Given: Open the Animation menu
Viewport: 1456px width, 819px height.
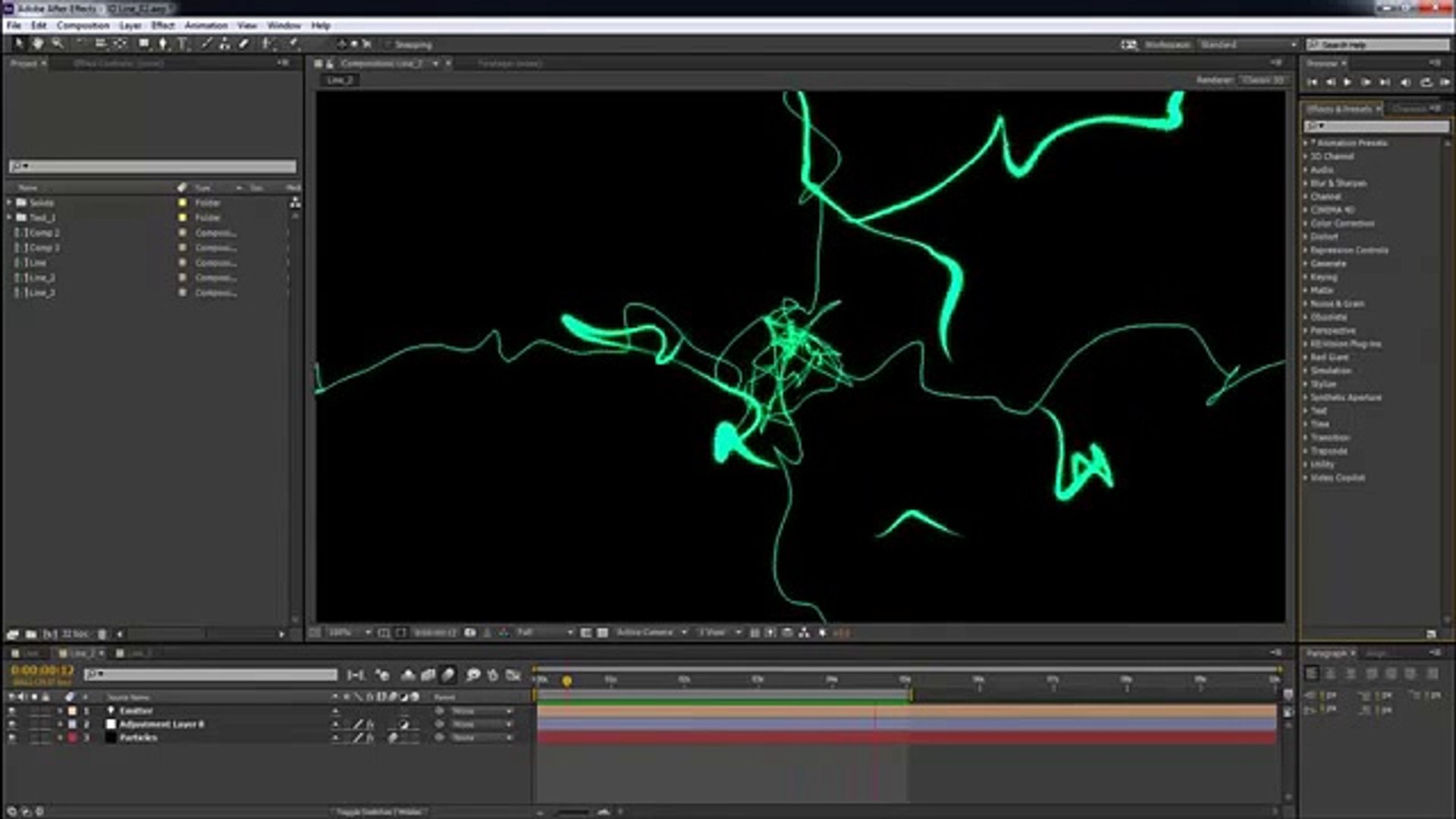Looking at the screenshot, I should (x=206, y=25).
